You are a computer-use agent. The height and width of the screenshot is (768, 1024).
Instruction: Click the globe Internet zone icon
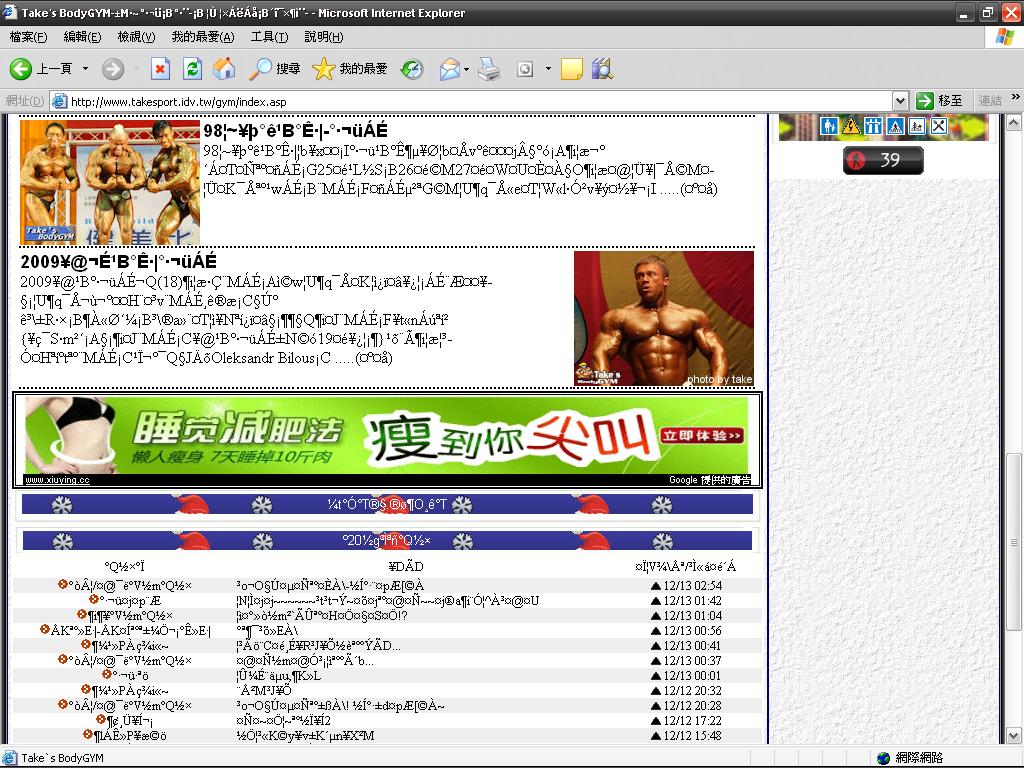pyautogui.click(x=884, y=758)
